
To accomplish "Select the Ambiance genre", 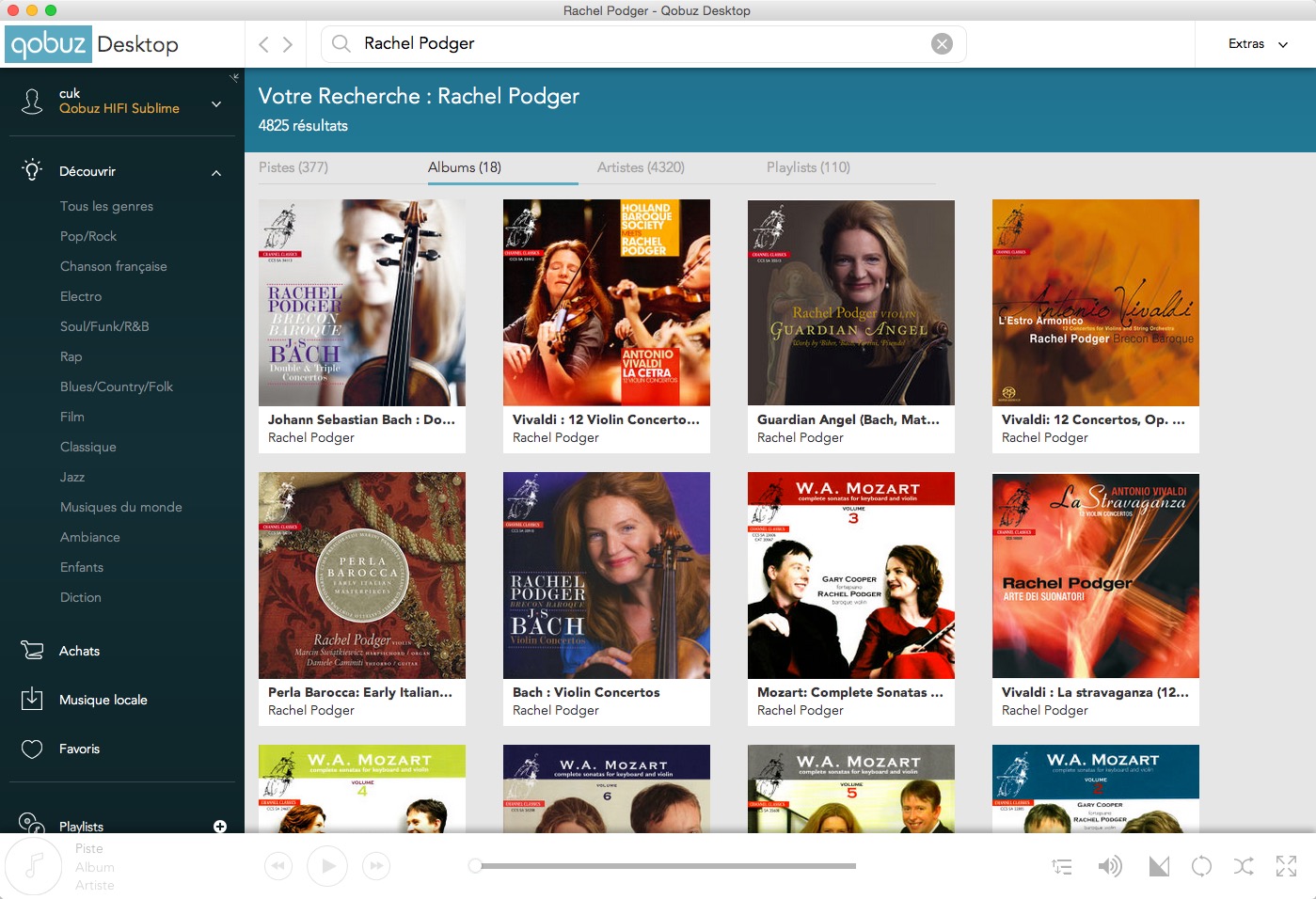I will point(90,537).
